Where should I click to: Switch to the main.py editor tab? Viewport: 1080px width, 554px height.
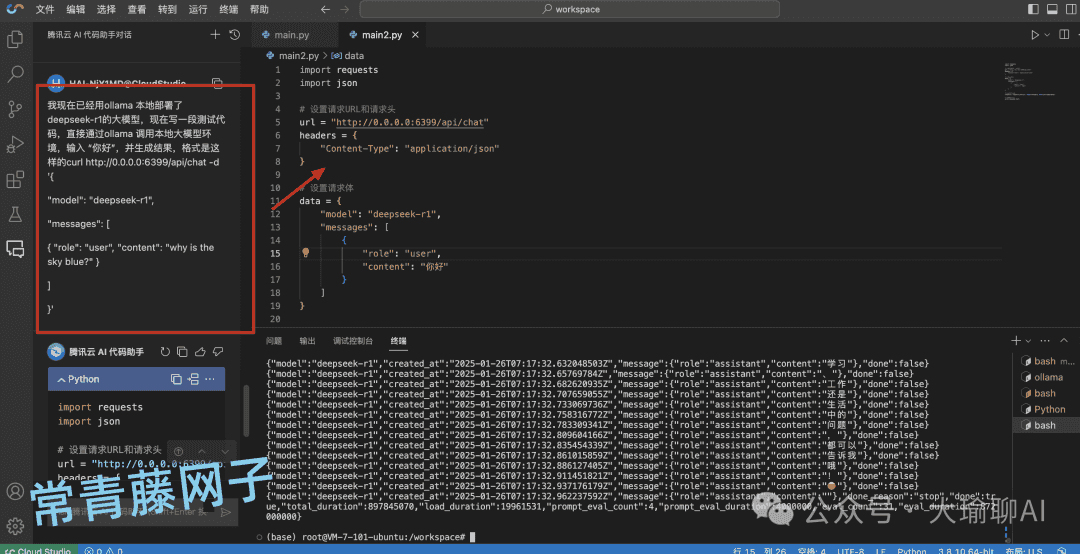(292, 34)
